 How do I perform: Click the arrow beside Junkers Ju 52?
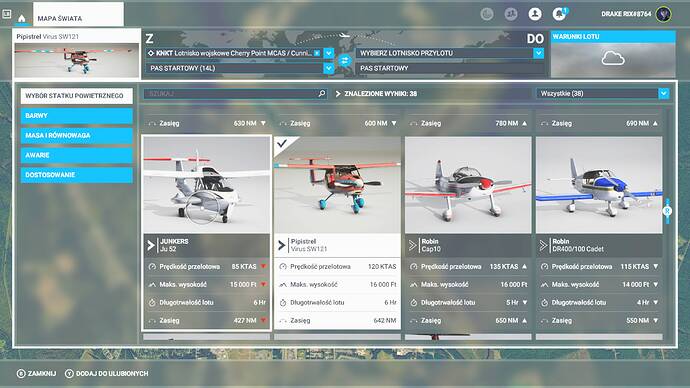[x=151, y=245]
